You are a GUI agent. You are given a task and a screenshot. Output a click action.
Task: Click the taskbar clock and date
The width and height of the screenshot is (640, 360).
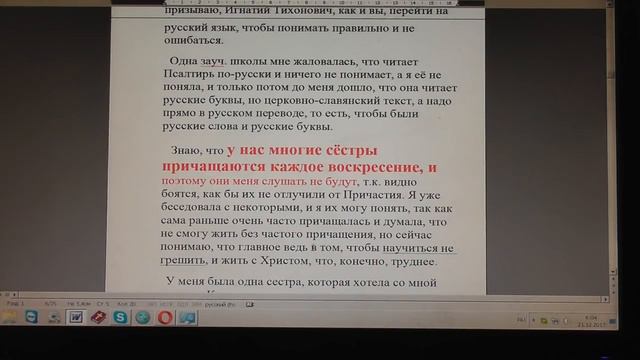[591, 321]
